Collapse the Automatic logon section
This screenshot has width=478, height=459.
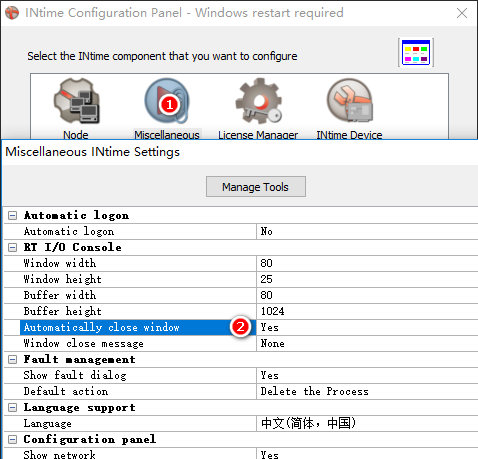tap(12, 216)
